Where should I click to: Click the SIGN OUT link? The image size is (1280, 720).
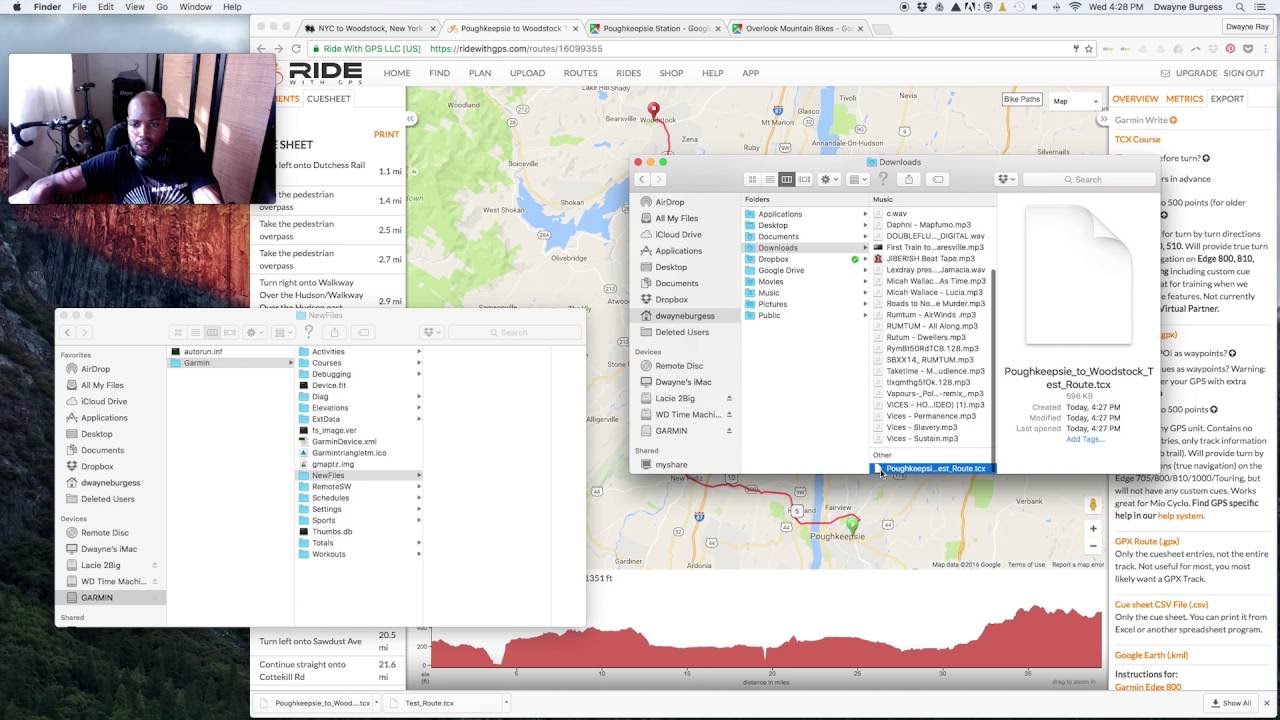pos(1244,73)
